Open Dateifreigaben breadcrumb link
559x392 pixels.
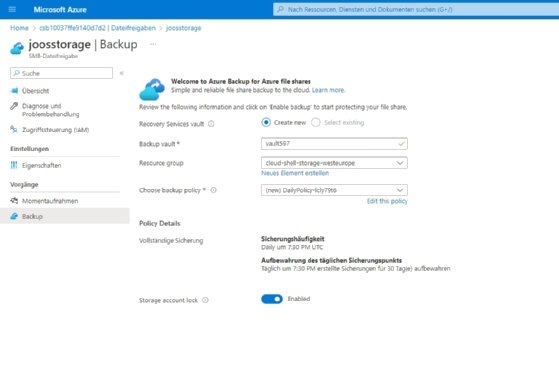97,28
